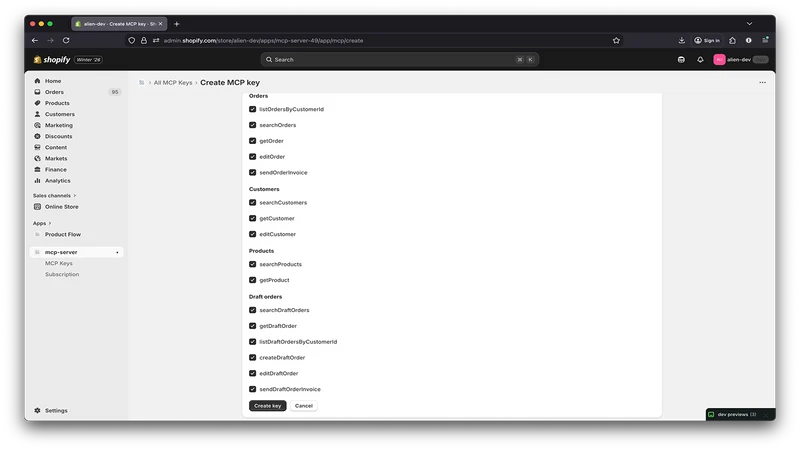The height and width of the screenshot is (450, 800).
Task: Open Discounts in the sidebar
Action: click(x=58, y=136)
